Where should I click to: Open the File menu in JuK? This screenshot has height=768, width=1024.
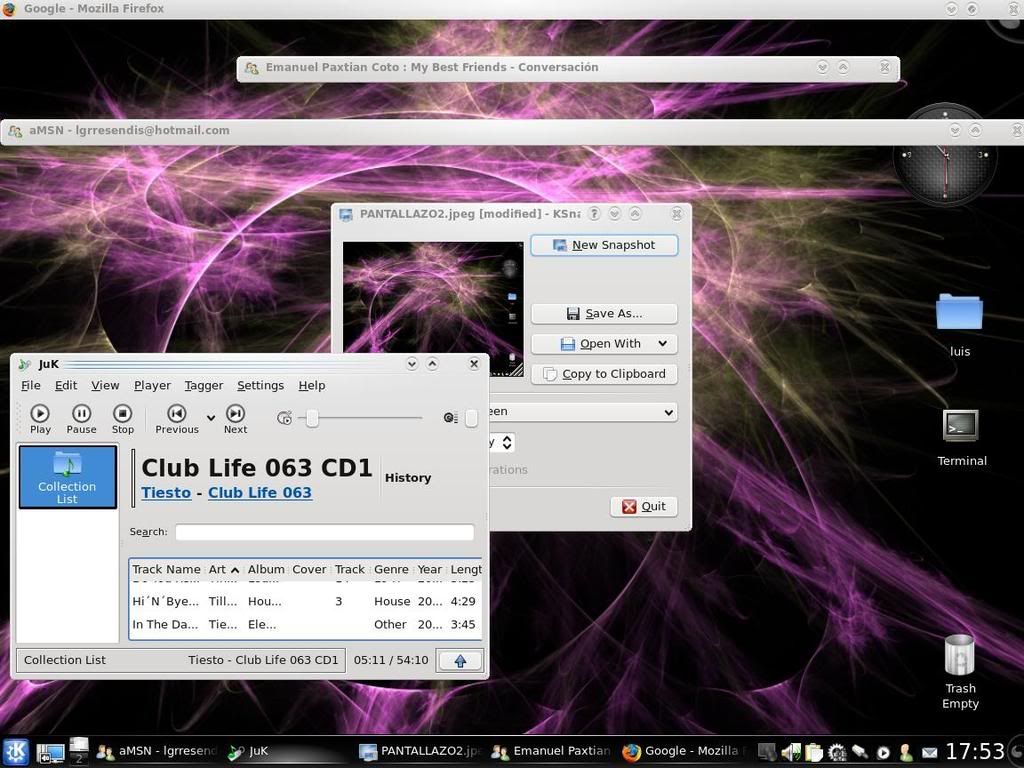(31, 385)
